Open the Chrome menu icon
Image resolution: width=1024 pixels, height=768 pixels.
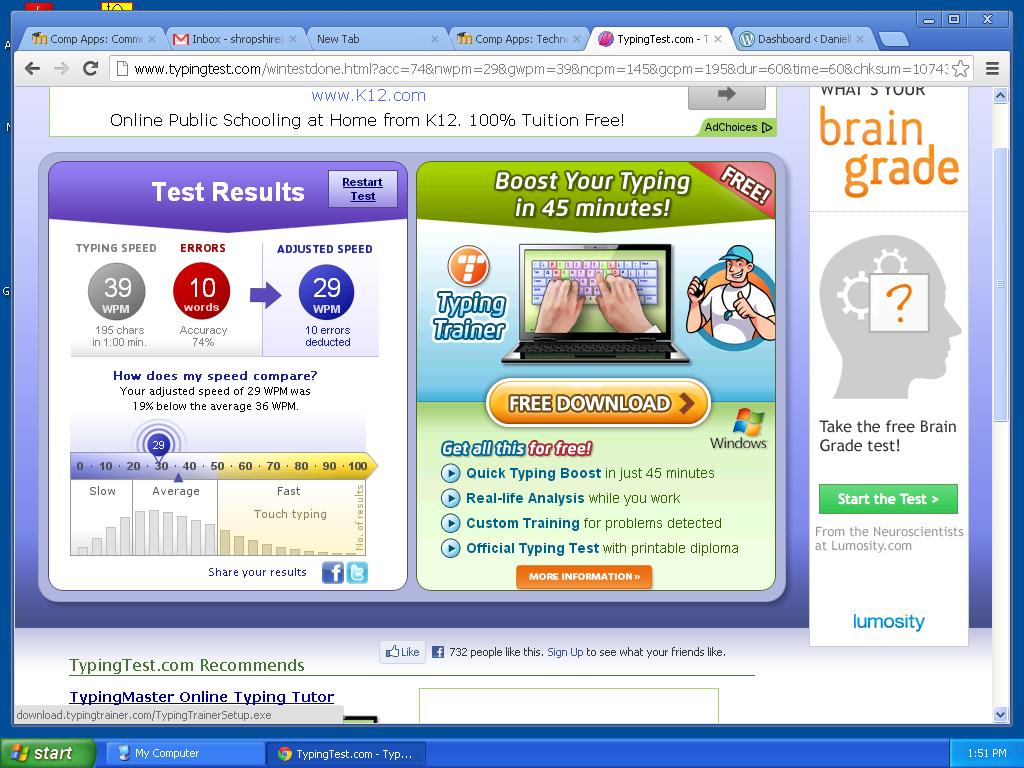point(992,69)
